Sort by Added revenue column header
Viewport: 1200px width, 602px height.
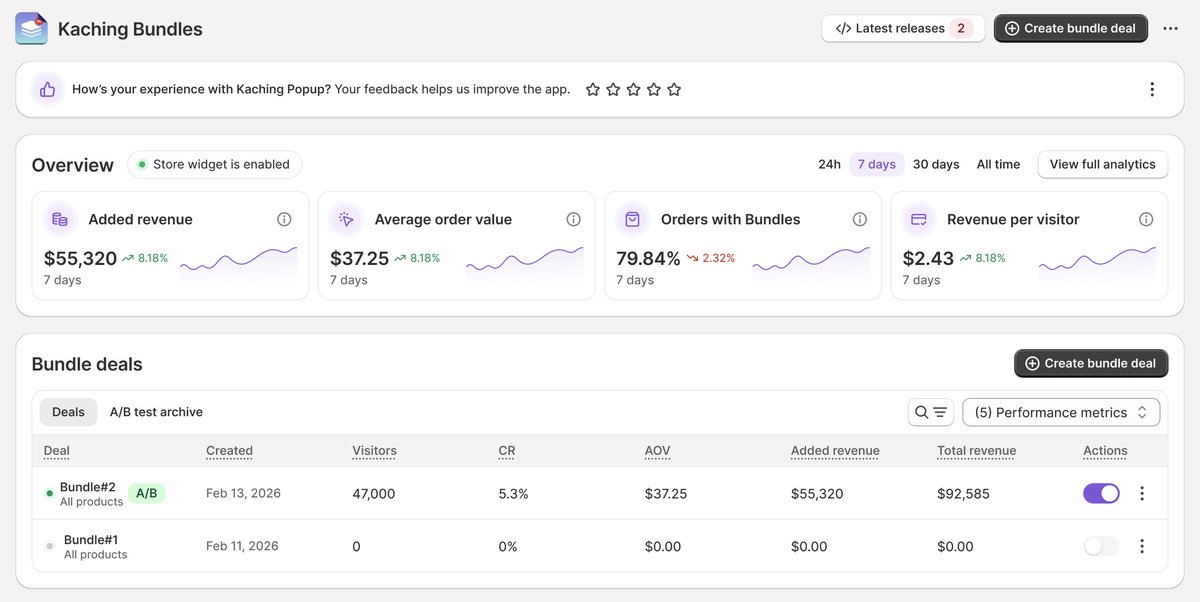pos(835,451)
